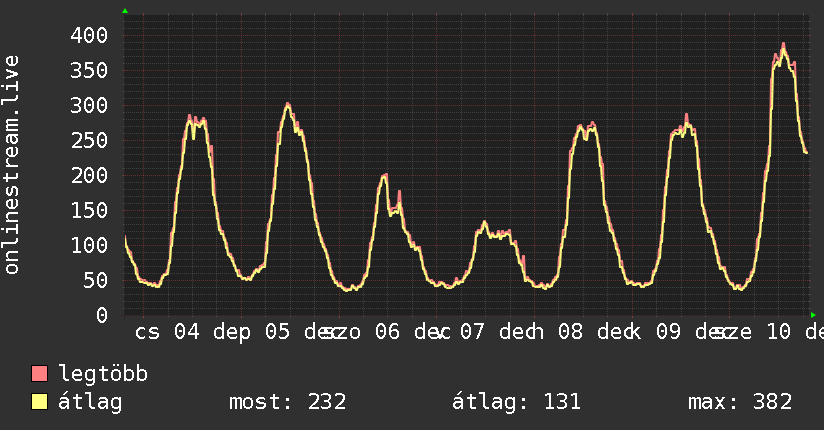Click the y-axis label 300
This screenshot has width=824, height=430.
tap(89, 106)
